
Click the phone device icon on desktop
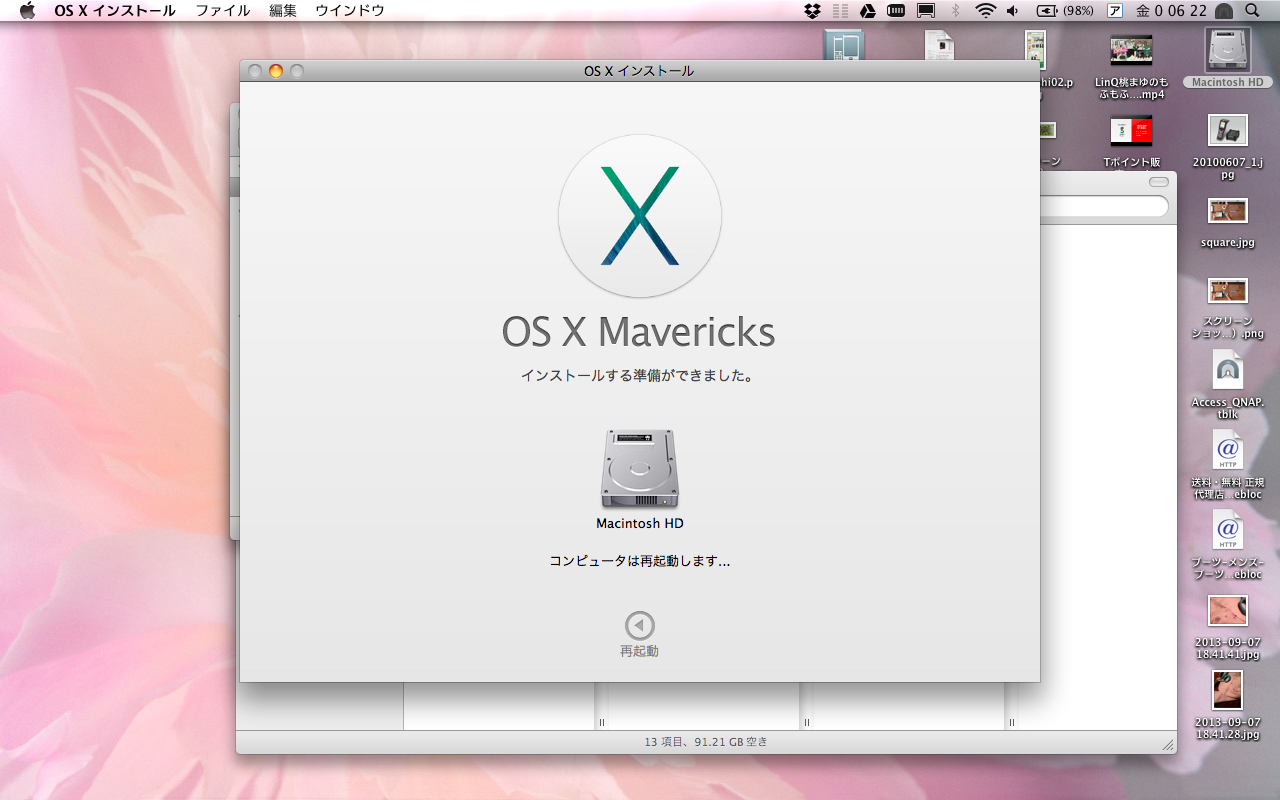point(844,45)
